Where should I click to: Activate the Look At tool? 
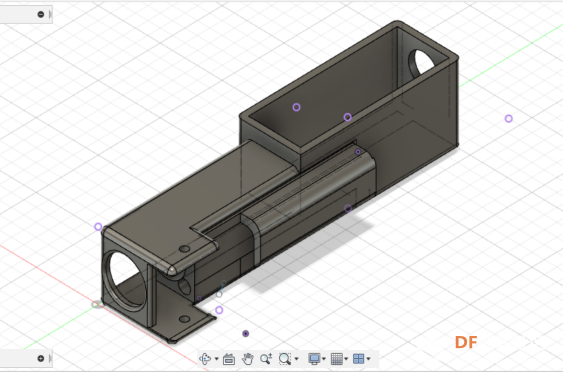pos(229,359)
